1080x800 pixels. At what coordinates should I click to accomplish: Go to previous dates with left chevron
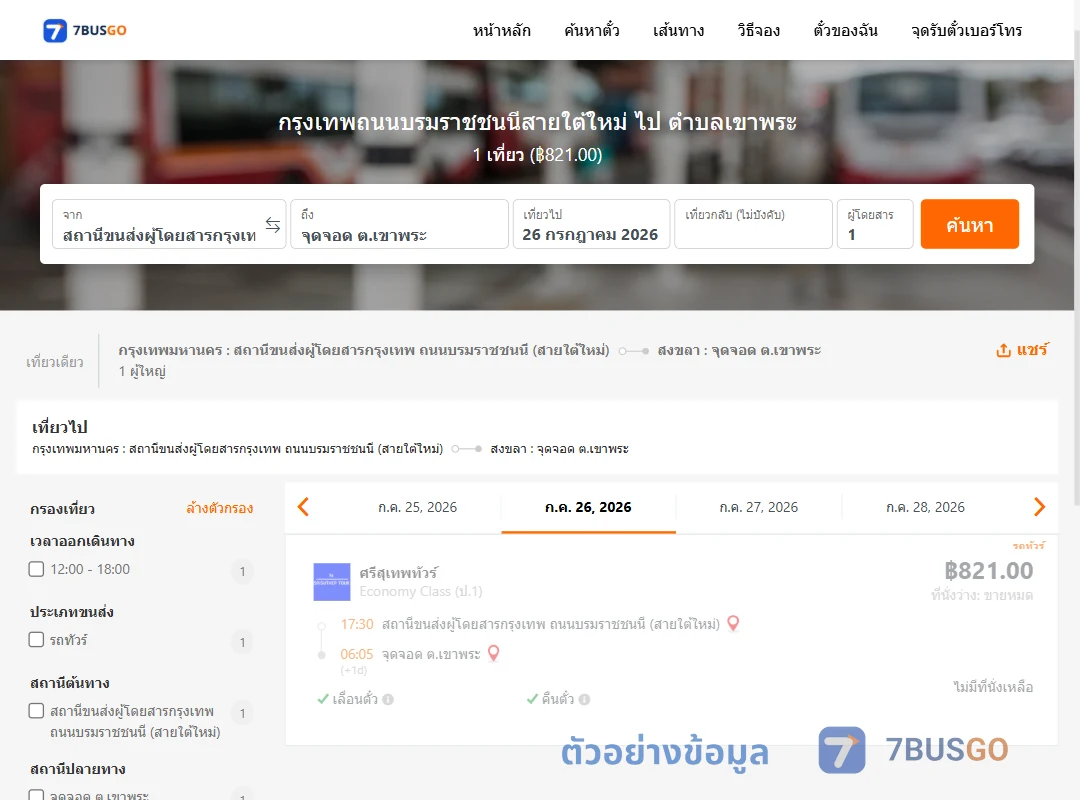point(303,507)
